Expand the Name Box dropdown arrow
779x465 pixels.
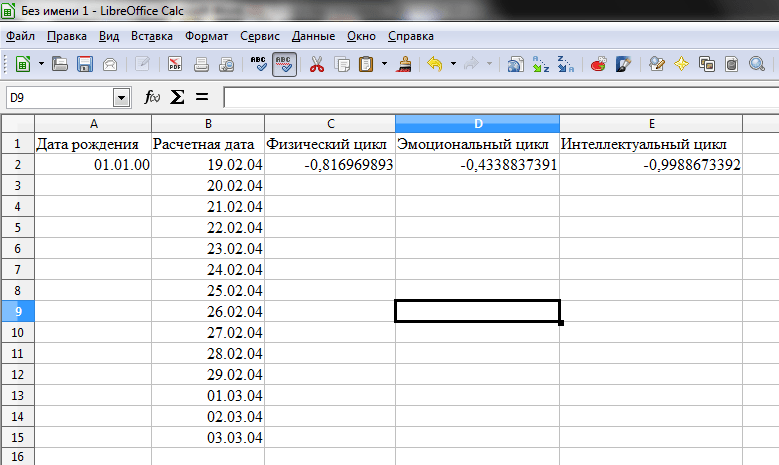[122, 98]
